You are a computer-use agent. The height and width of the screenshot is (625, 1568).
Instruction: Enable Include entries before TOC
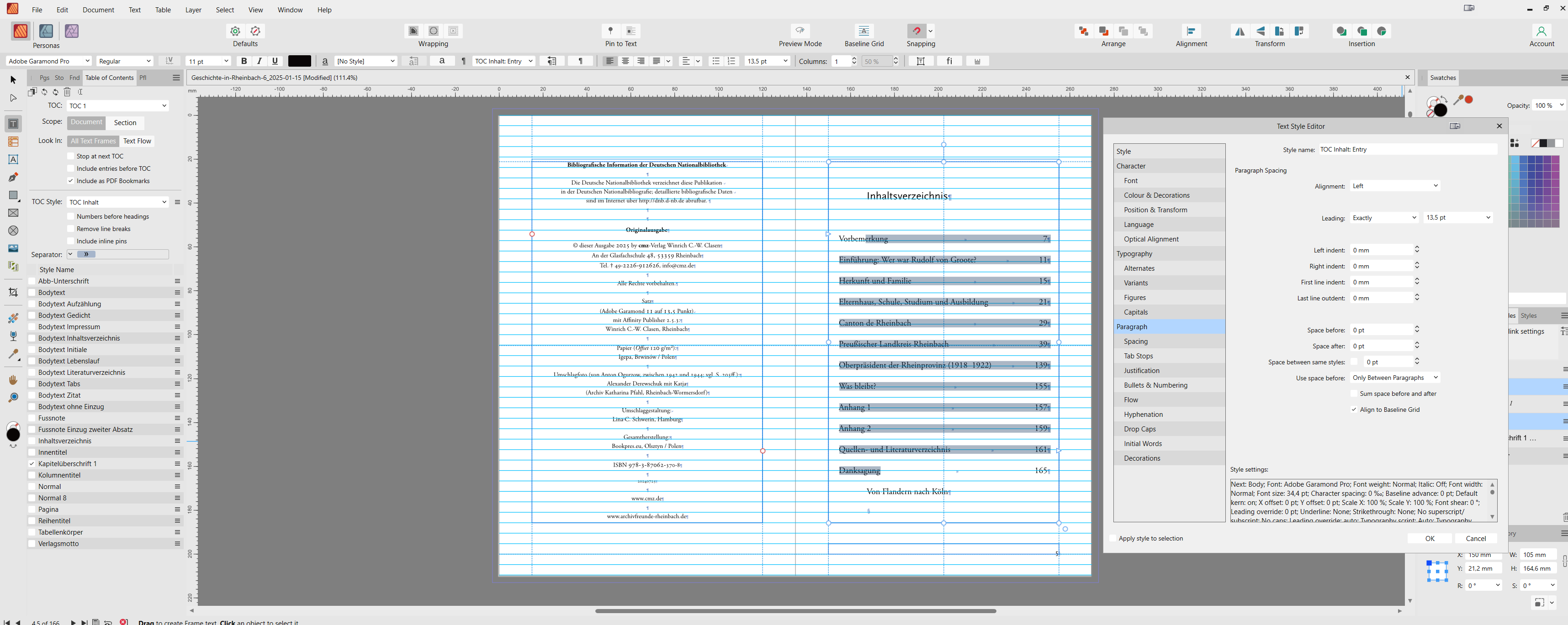(71, 168)
